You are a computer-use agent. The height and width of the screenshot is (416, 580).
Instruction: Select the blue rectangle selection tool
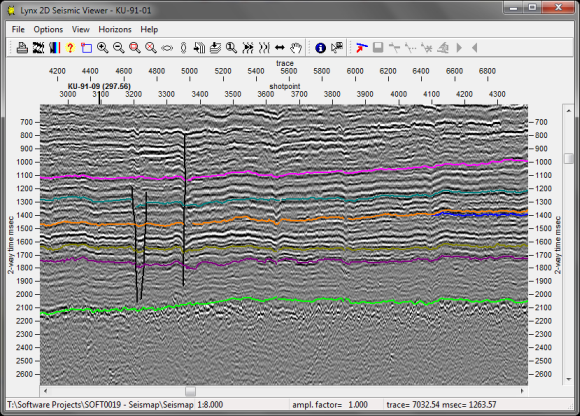point(87,48)
